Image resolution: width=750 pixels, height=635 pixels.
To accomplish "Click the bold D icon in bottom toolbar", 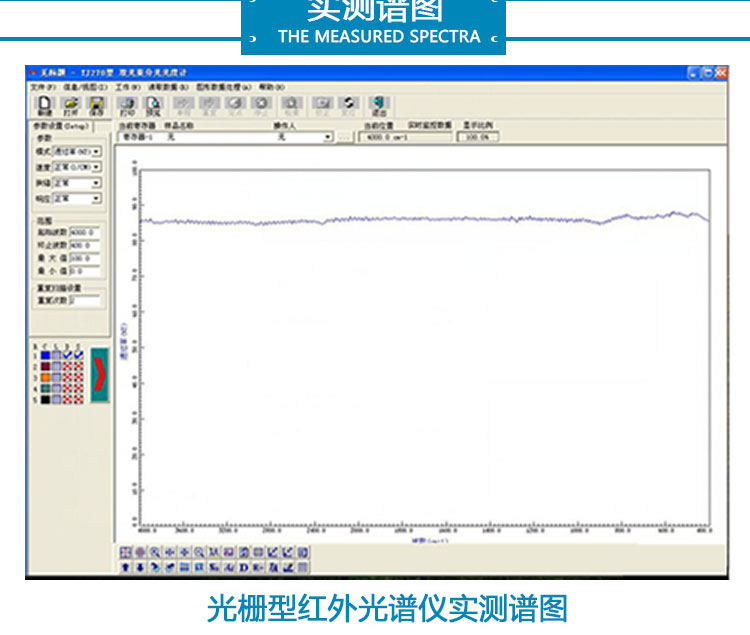I will pos(244,568).
